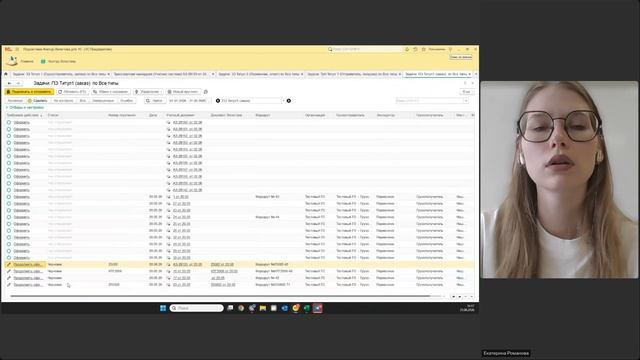
Task: Click the Обмен с сервером button
Action: point(111,92)
